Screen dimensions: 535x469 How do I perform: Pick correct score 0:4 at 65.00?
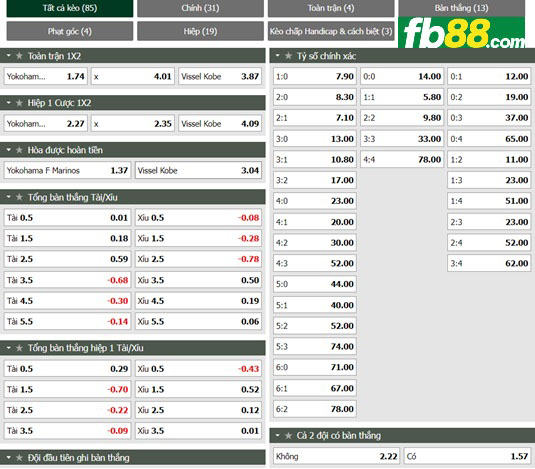coord(489,139)
